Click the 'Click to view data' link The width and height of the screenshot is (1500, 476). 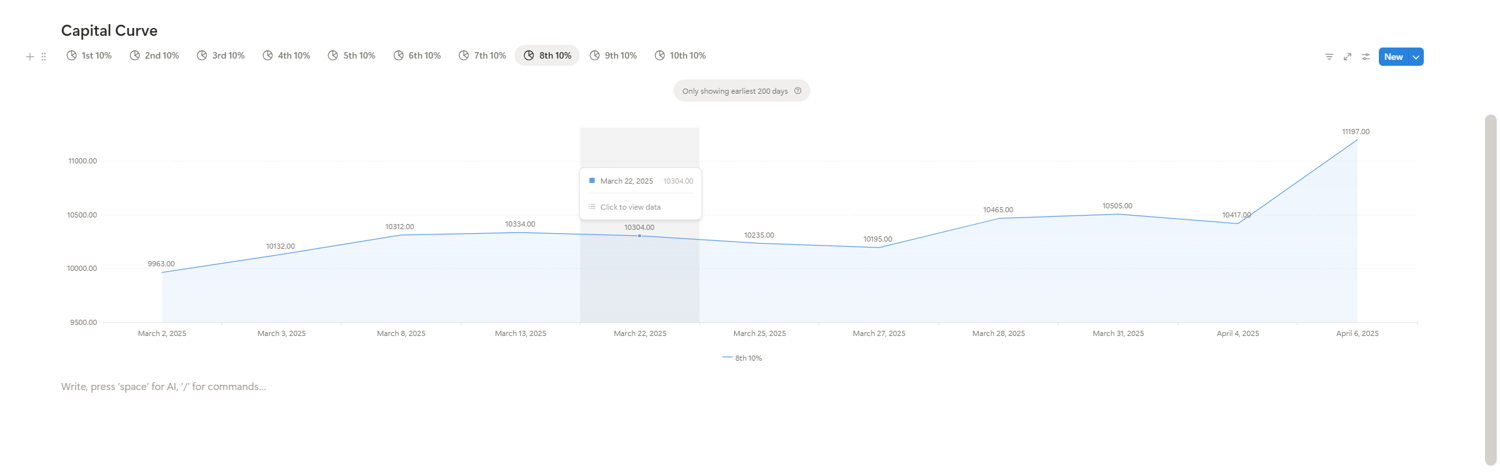point(630,207)
